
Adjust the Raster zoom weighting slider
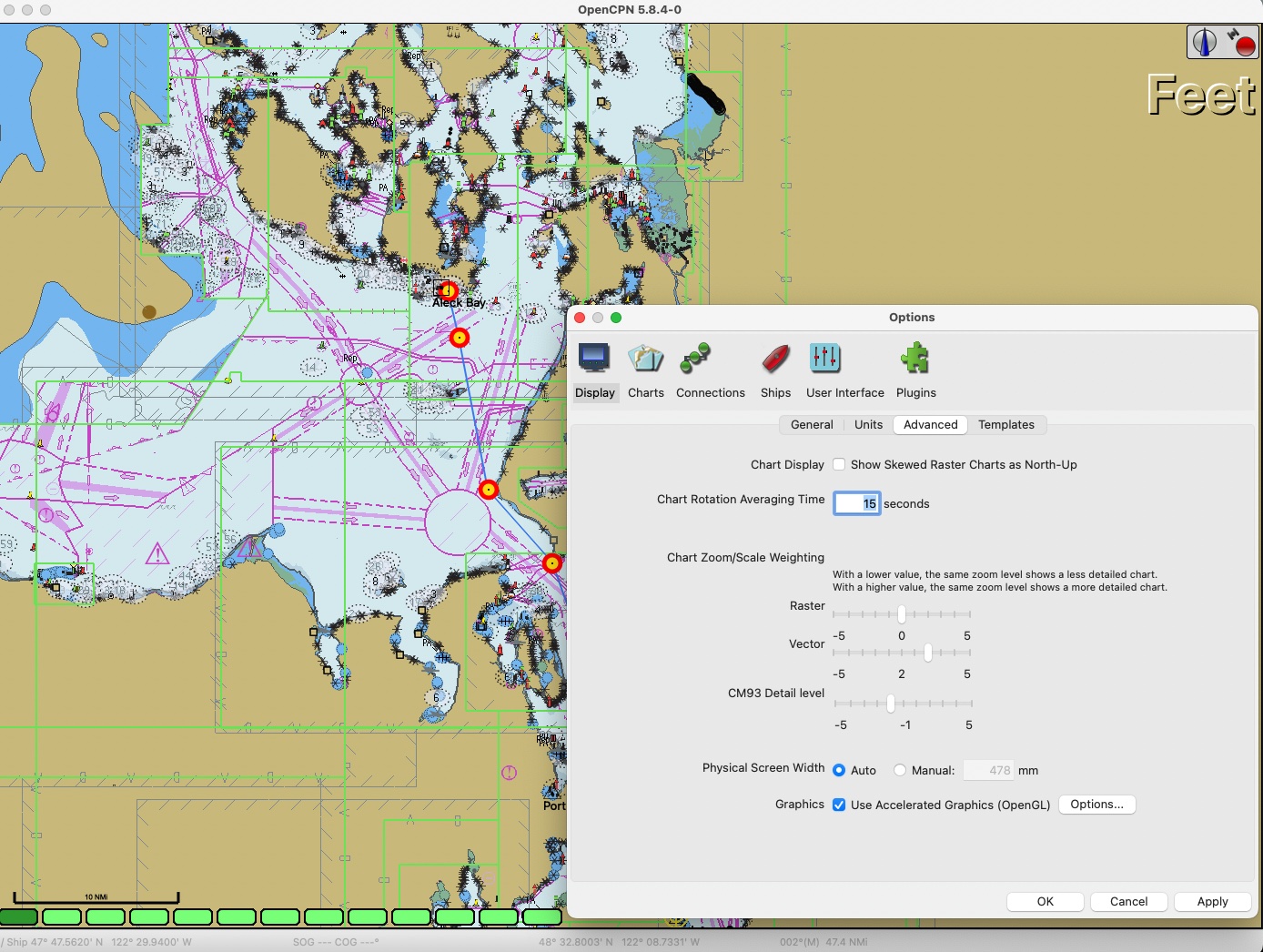pos(902,614)
